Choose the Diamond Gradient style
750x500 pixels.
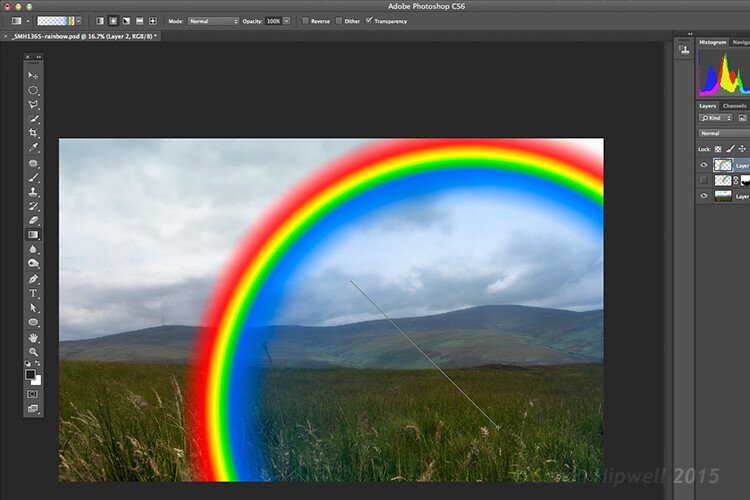click(x=153, y=21)
